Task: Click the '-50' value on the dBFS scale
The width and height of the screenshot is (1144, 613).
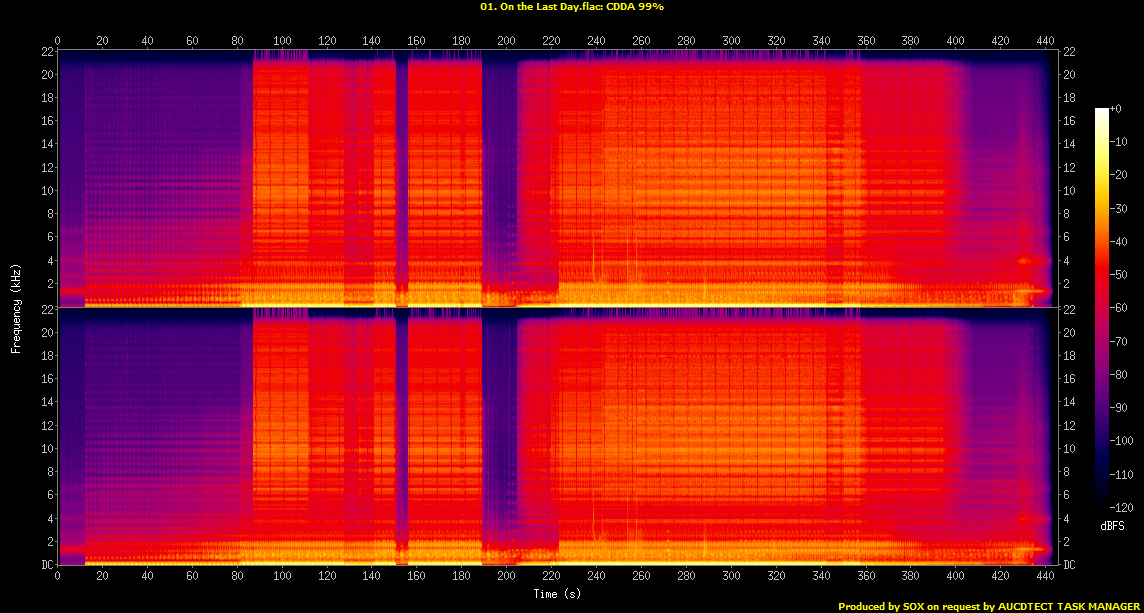Action: [1118, 274]
